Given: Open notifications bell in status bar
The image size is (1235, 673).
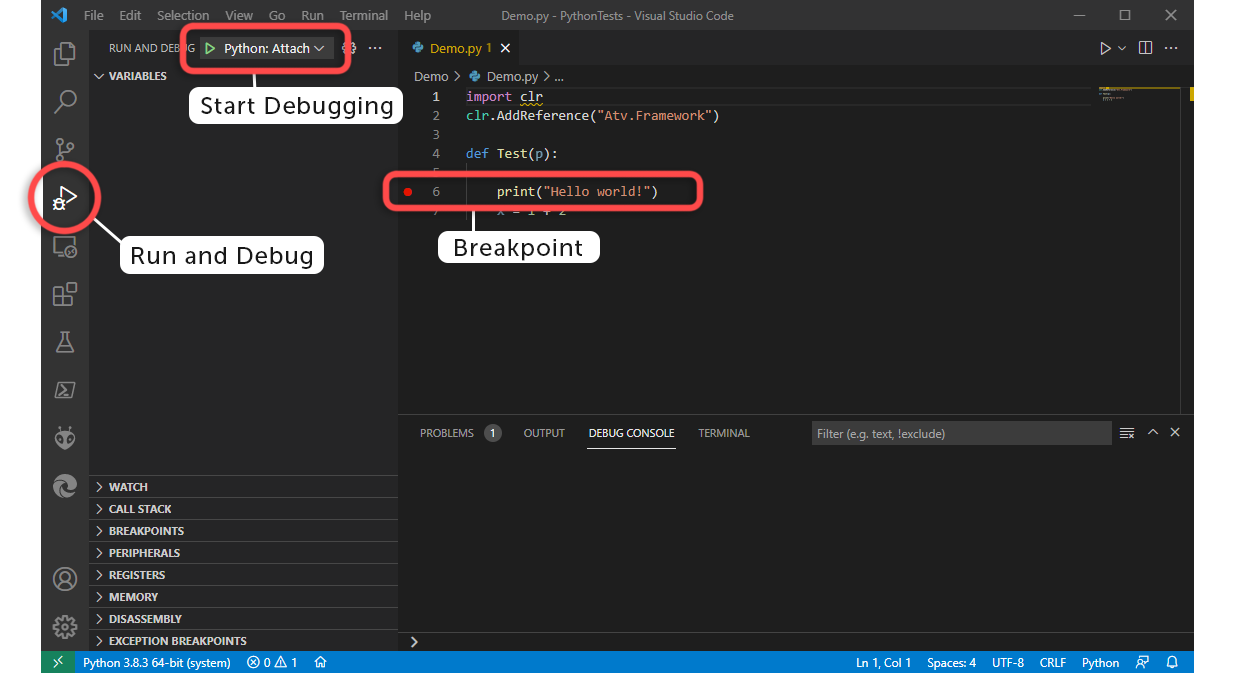Looking at the screenshot, I should pyautogui.click(x=1172, y=662).
